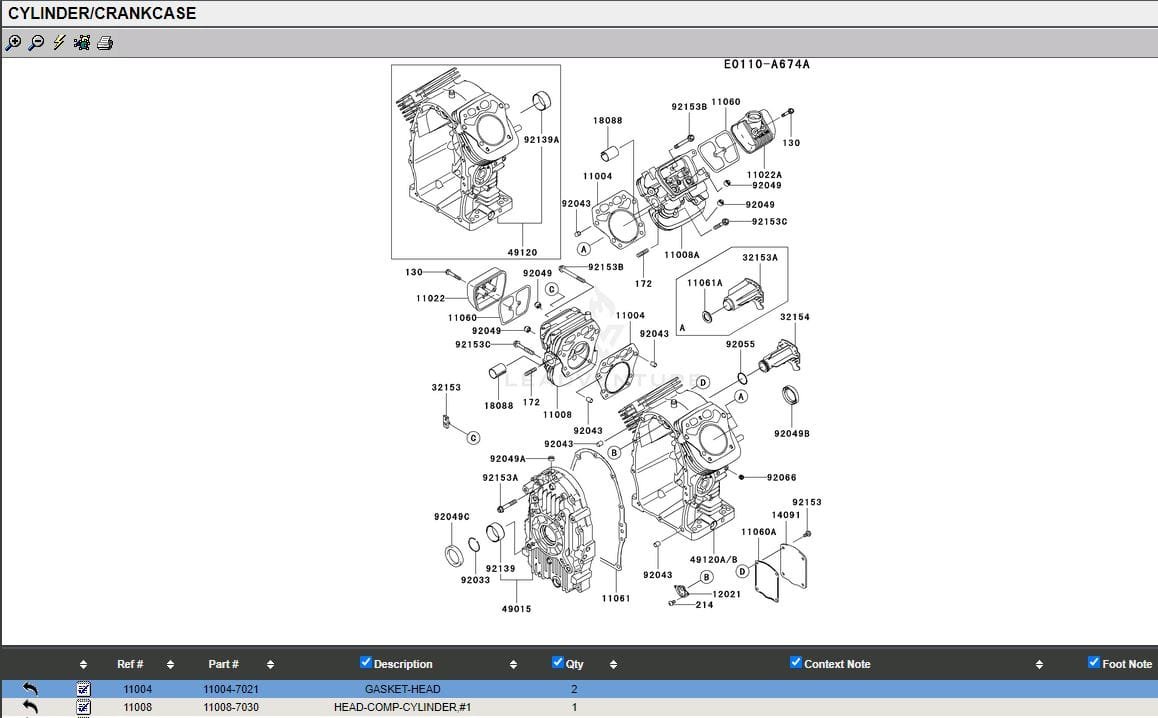Click the Ref # column header
The width and height of the screenshot is (1158, 718).
130,664
